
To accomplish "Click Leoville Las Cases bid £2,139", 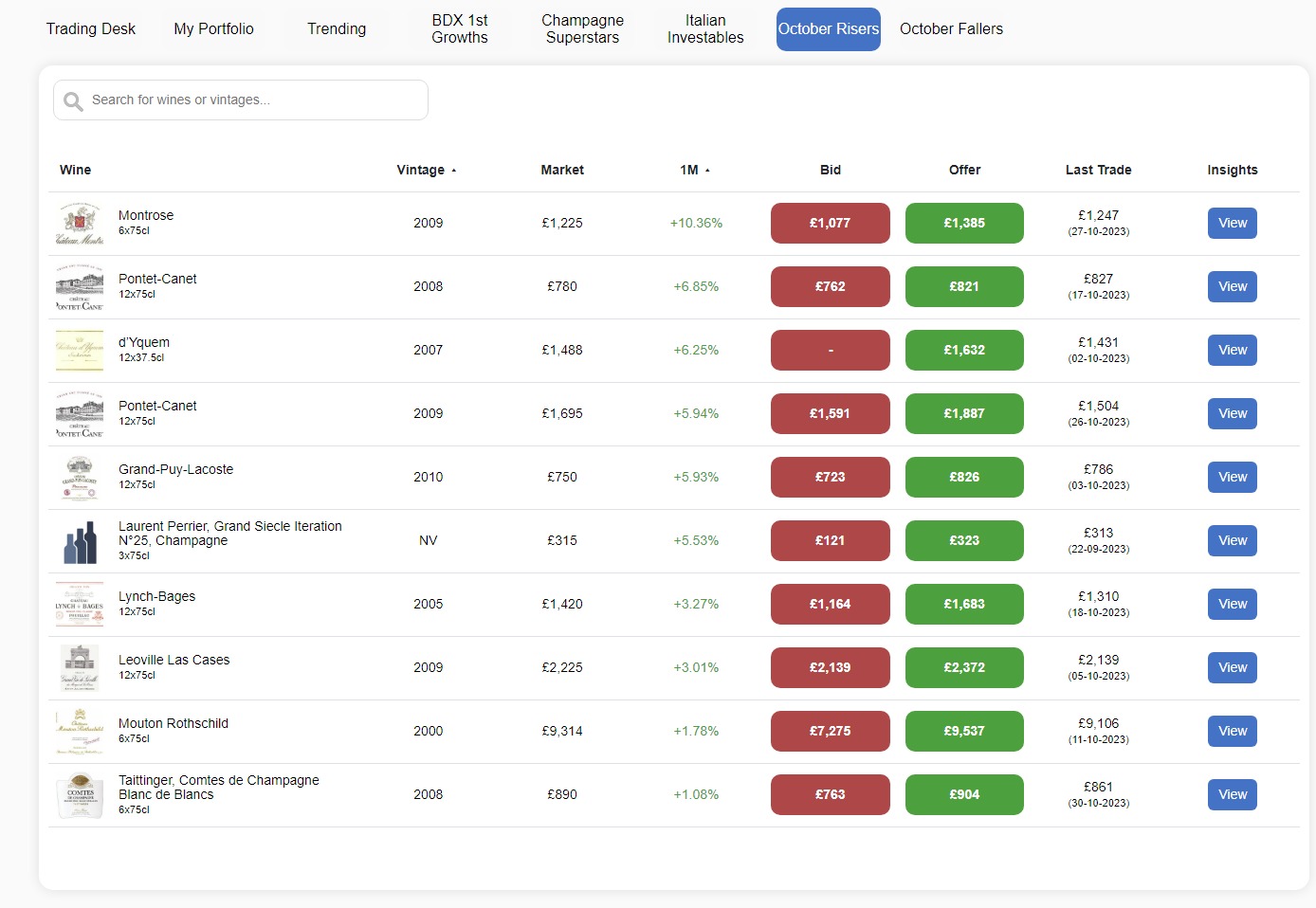I will tap(831, 667).
